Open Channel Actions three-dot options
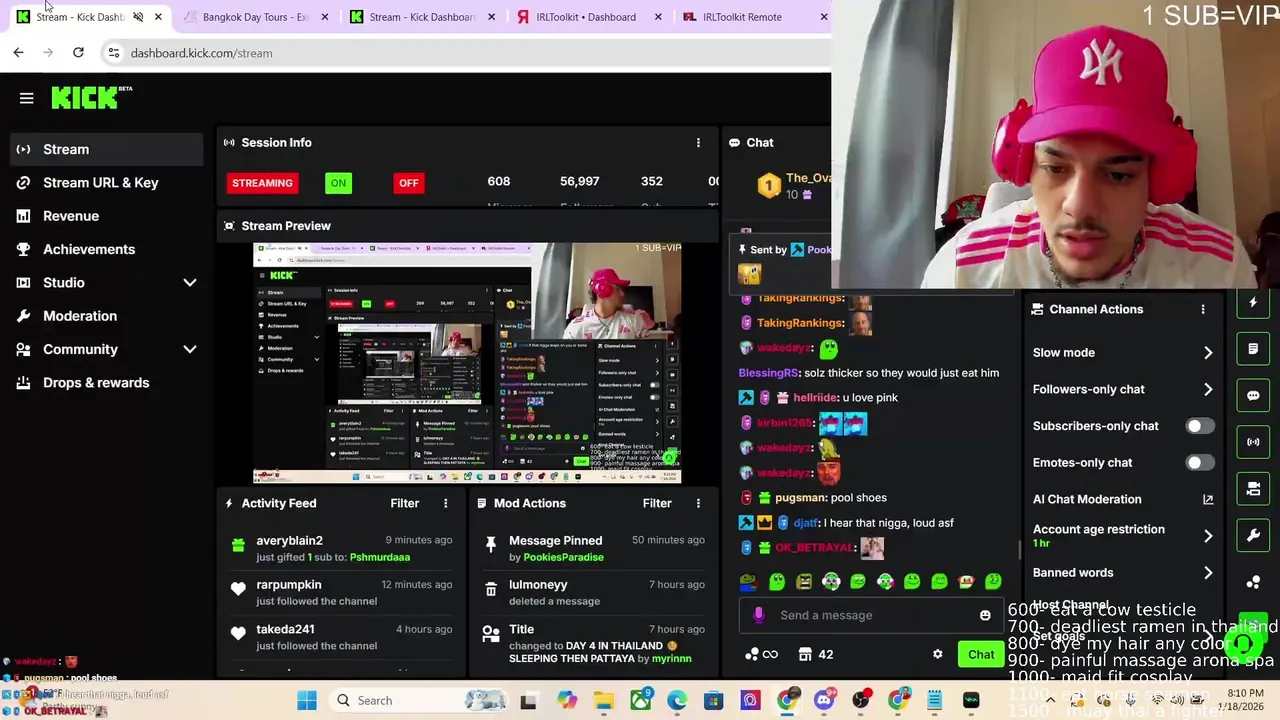Viewport: 1280px width, 720px height. click(1203, 309)
